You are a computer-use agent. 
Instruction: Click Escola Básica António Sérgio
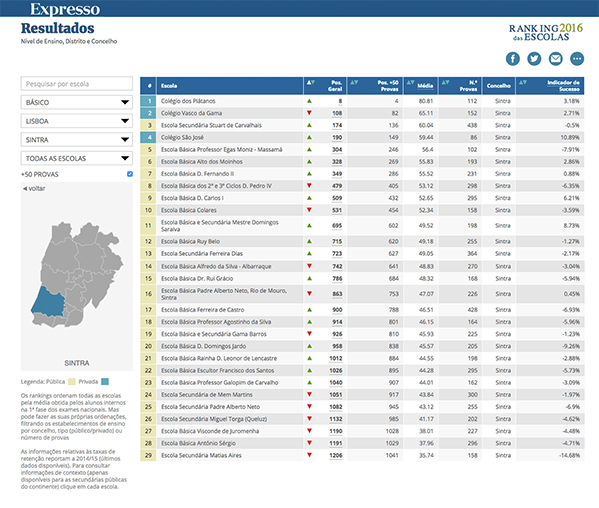click(x=198, y=443)
